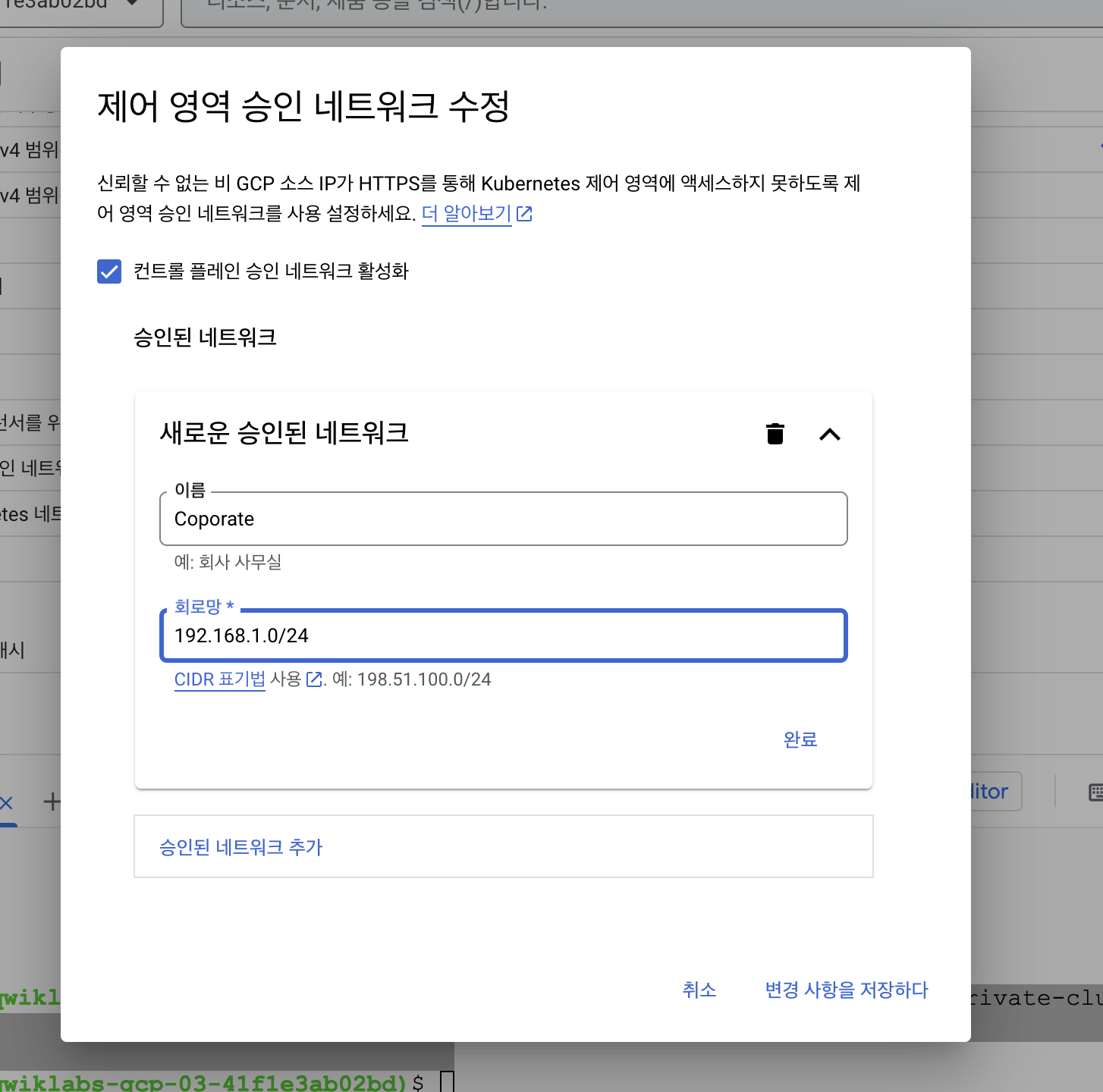Viewport: 1103px width, 1092px height.
Task: Click the external link icon after 사용
Action: [x=314, y=679]
